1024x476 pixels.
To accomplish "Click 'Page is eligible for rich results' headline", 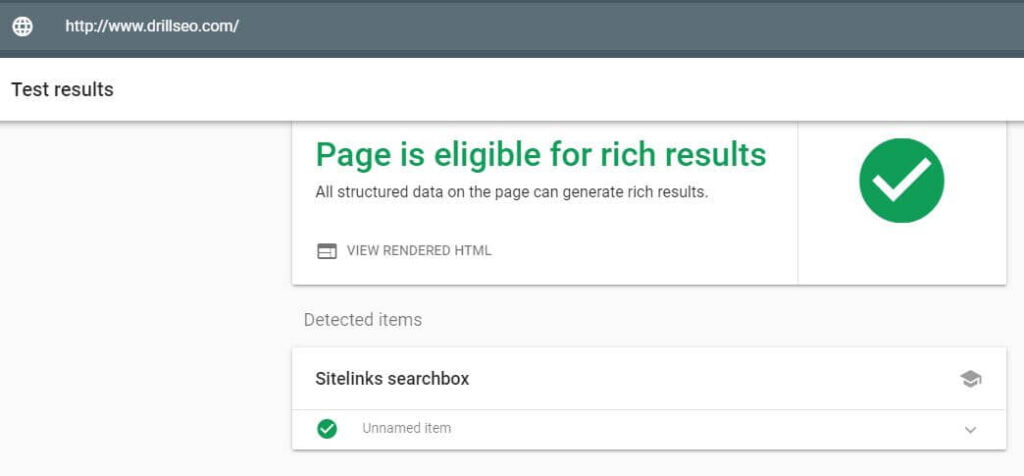I will pos(541,155).
